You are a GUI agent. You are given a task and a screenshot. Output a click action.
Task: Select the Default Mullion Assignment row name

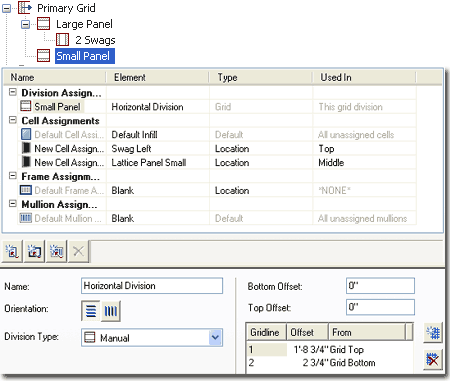(x=68, y=219)
